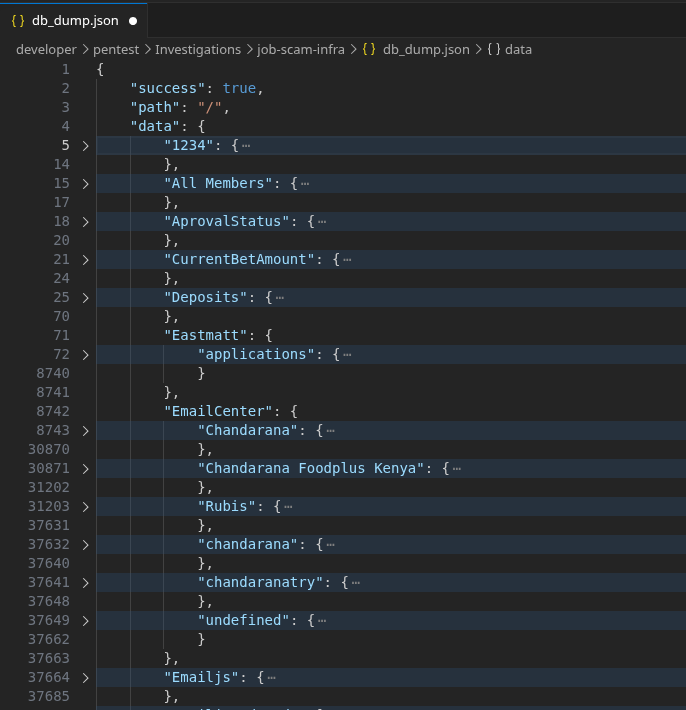Screen dimensions: 686x710
Task: Open the Investigations breadcrumb segment
Action: click(x=198, y=49)
